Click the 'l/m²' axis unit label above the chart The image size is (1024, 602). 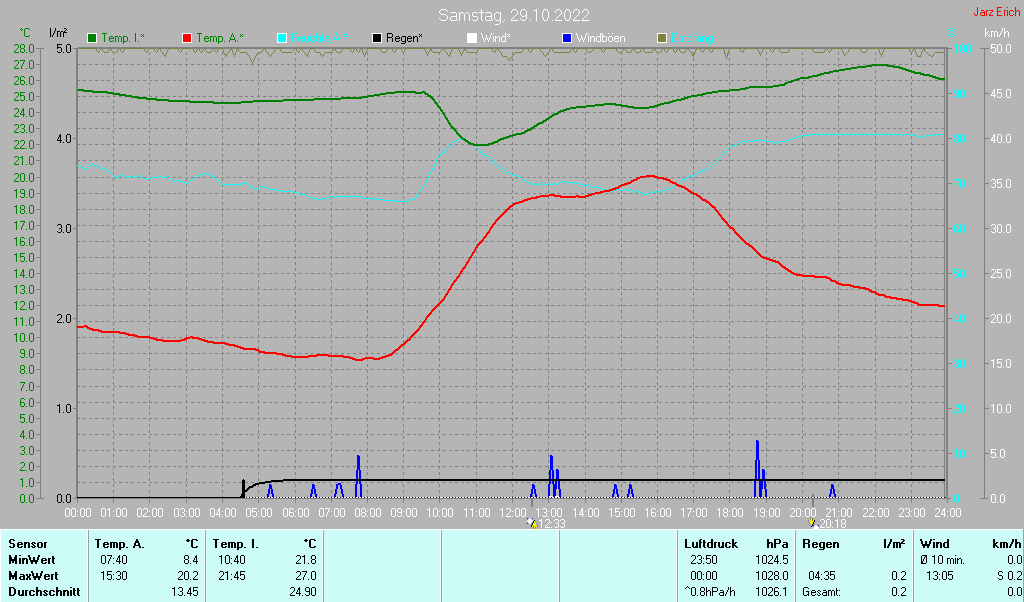click(x=58, y=33)
